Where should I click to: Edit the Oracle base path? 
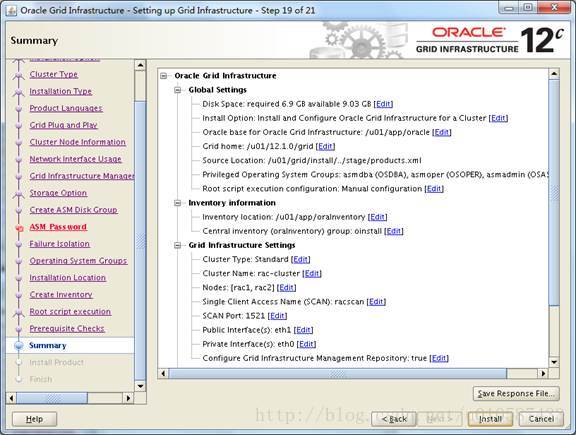click(442, 132)
